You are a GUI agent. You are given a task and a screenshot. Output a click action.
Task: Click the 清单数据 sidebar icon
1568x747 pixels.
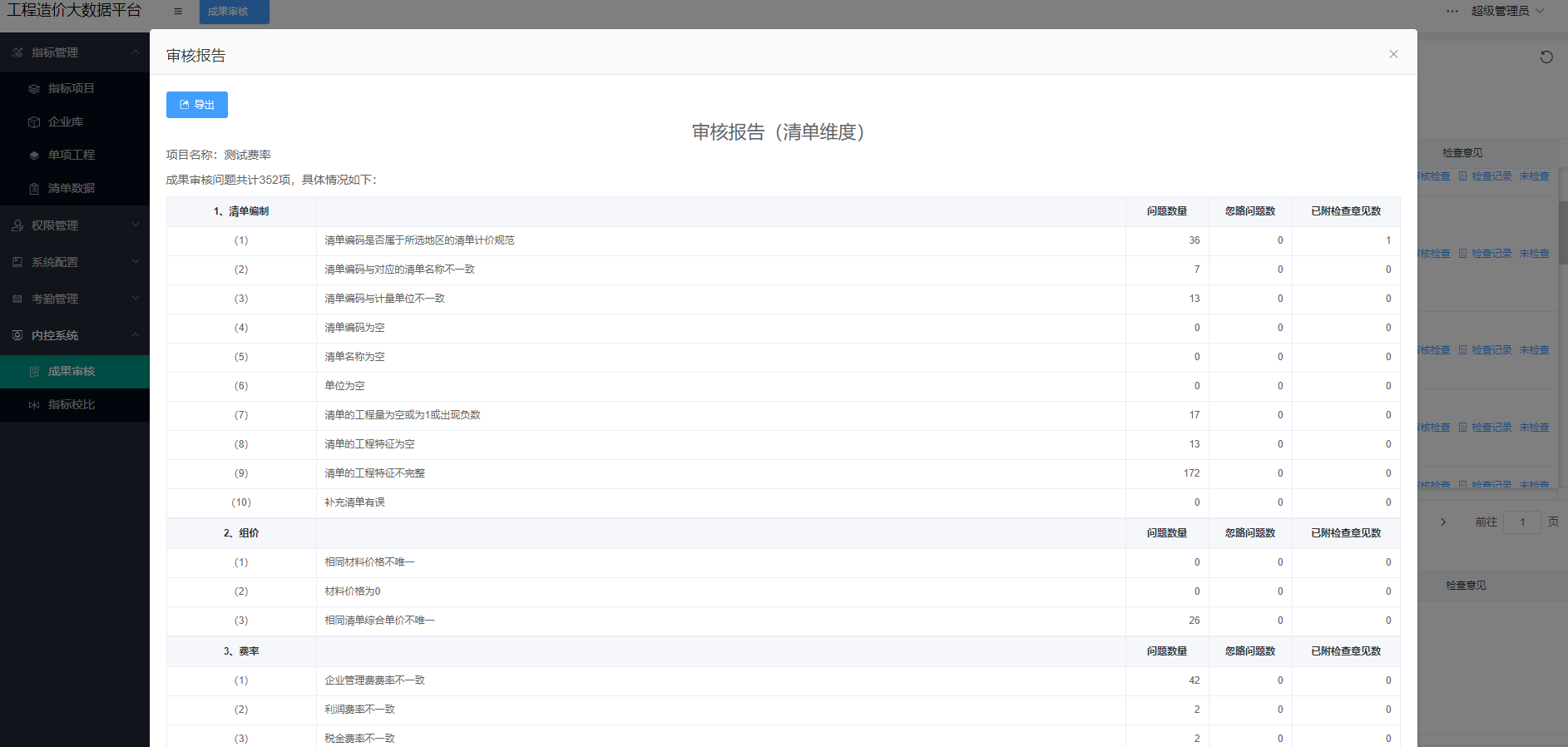tap(34, 188)
